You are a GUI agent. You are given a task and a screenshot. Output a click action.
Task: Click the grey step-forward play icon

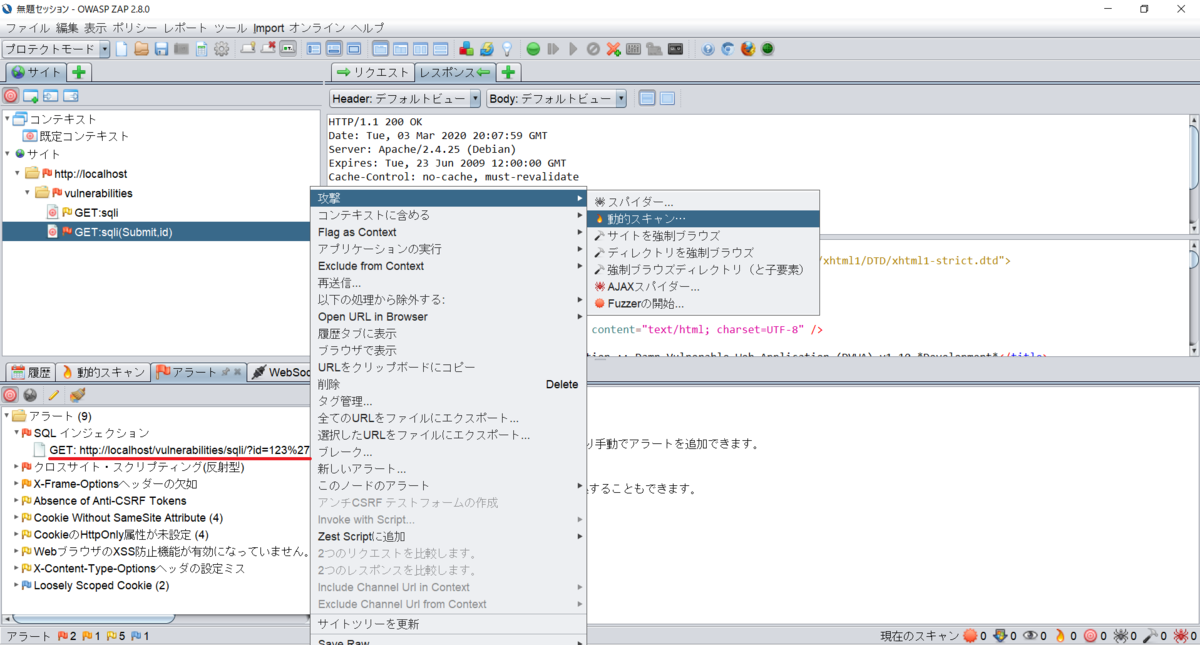coord(553,48)
